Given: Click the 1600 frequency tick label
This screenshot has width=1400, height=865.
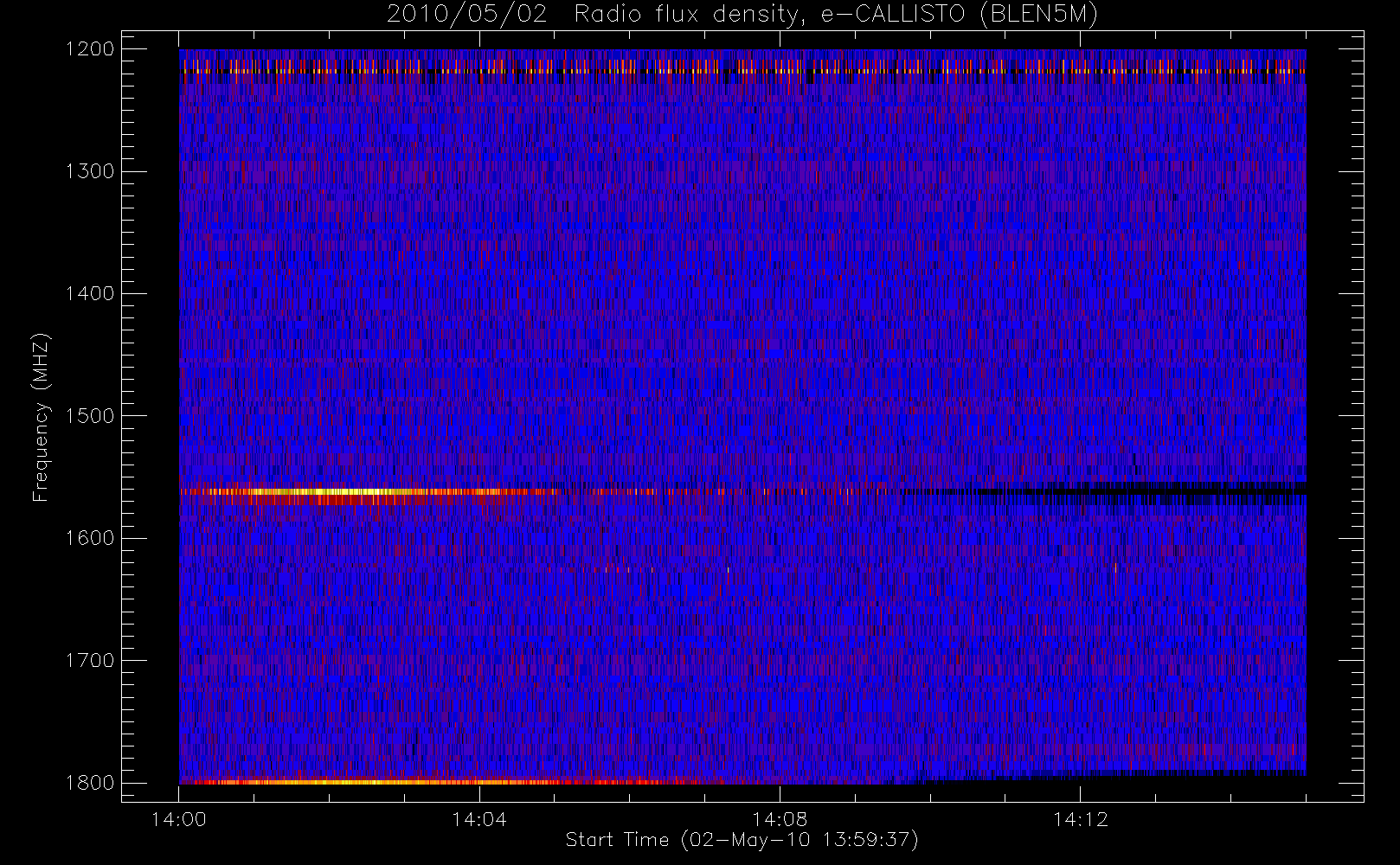Looking at the screenshot, I should coord(90,538).
